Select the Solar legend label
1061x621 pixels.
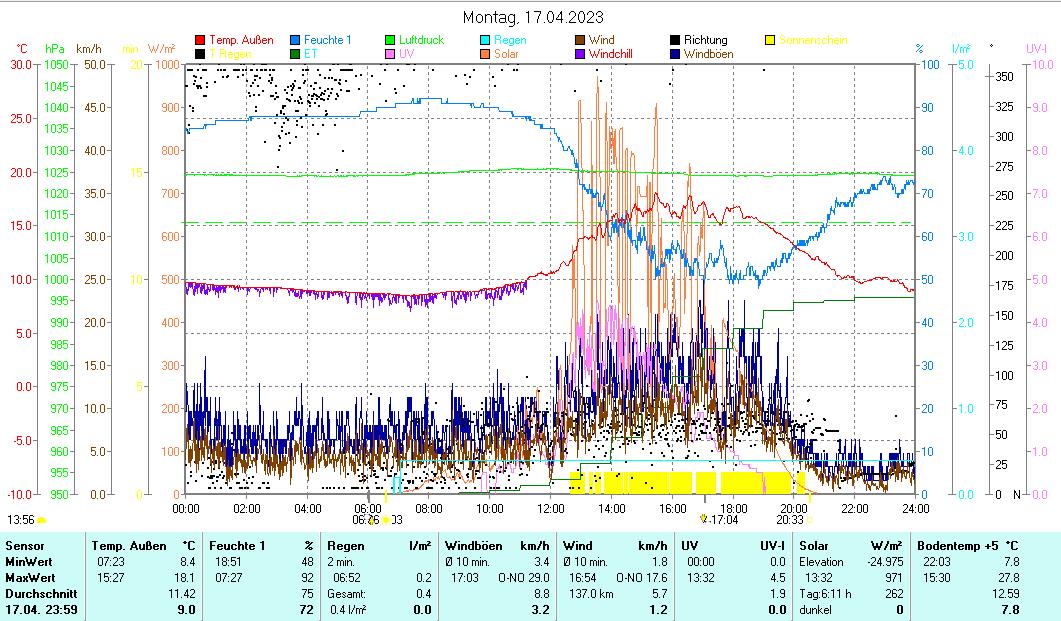point(506,53)
